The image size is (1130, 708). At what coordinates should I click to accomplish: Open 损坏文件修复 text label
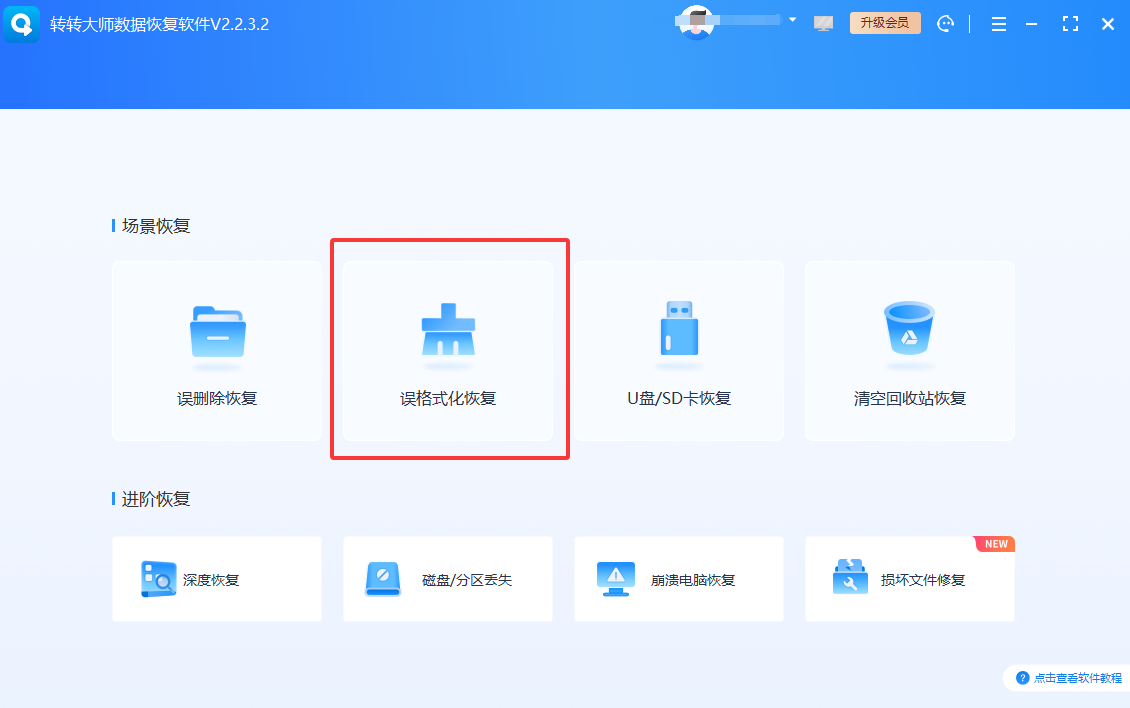[922, 580]
